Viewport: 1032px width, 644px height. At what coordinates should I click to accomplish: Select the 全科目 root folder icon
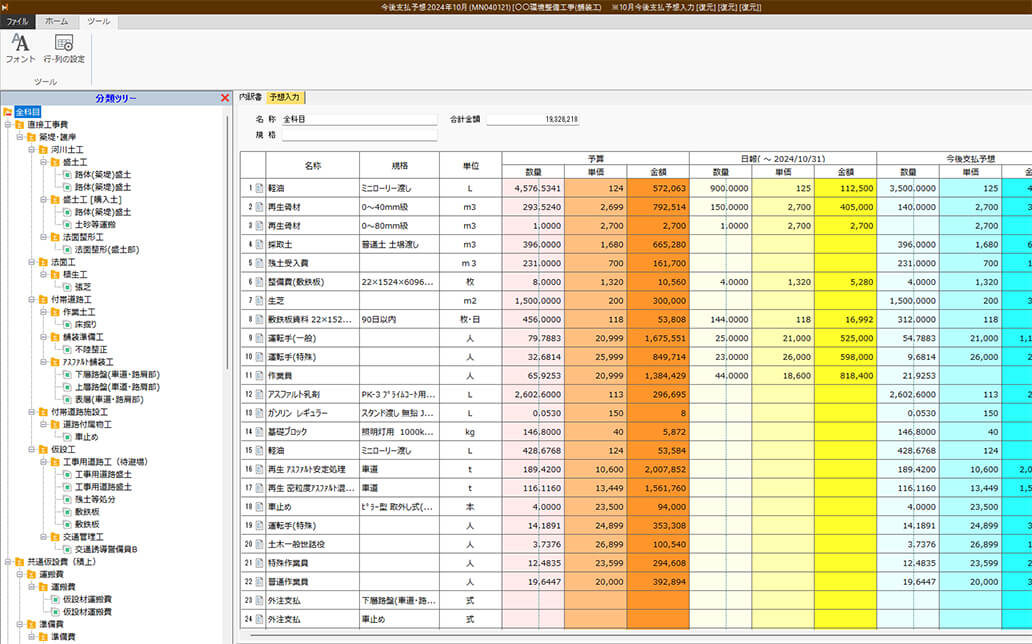tap(8, 112)
